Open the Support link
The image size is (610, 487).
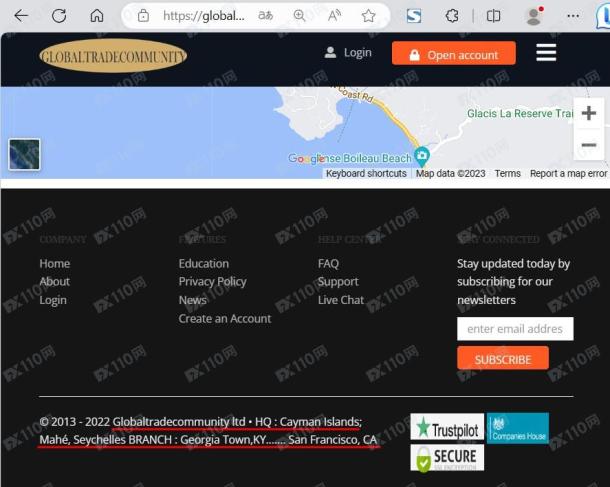338,282
